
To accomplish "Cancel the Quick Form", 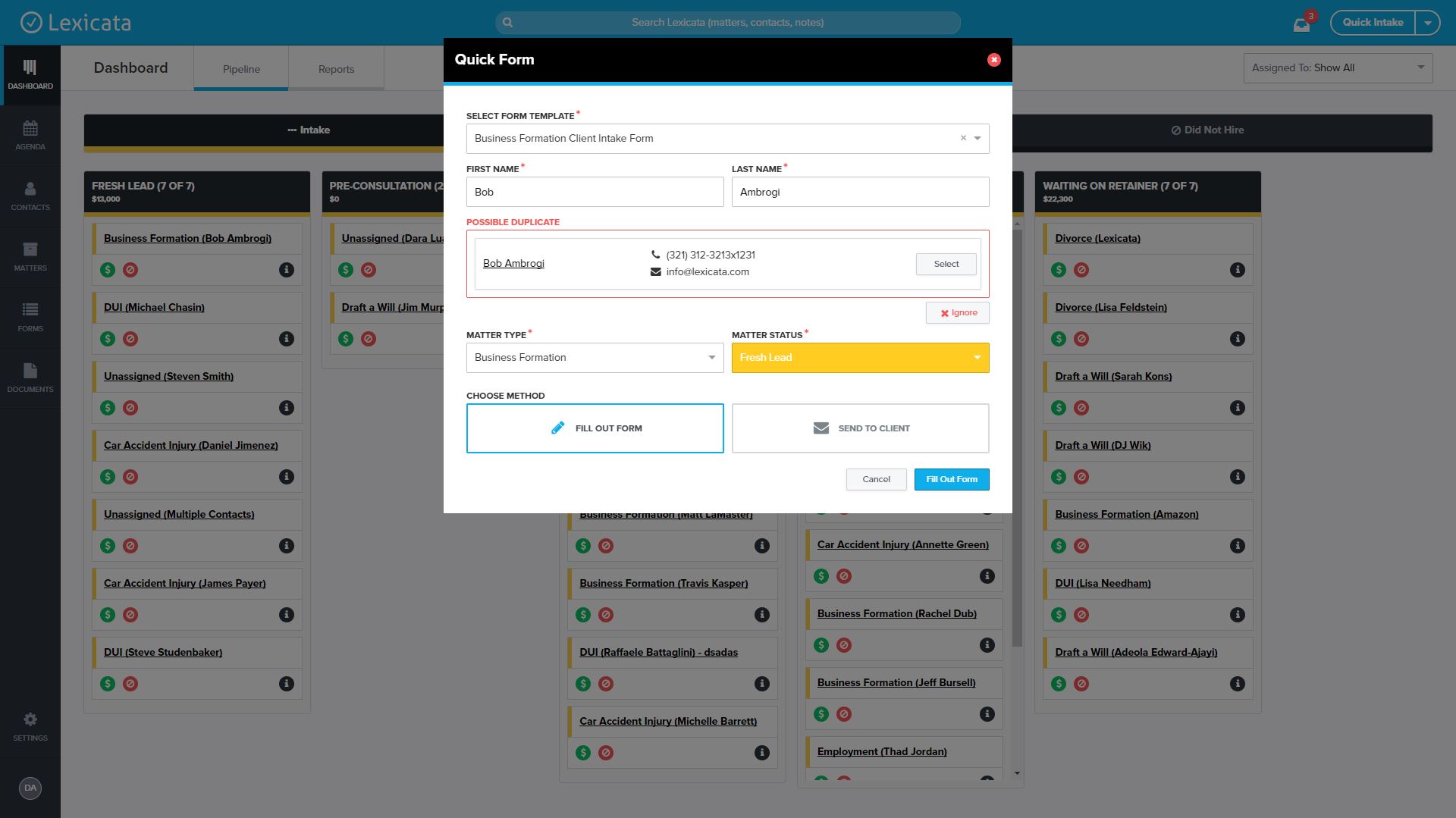I will click(x=876, y=479).
